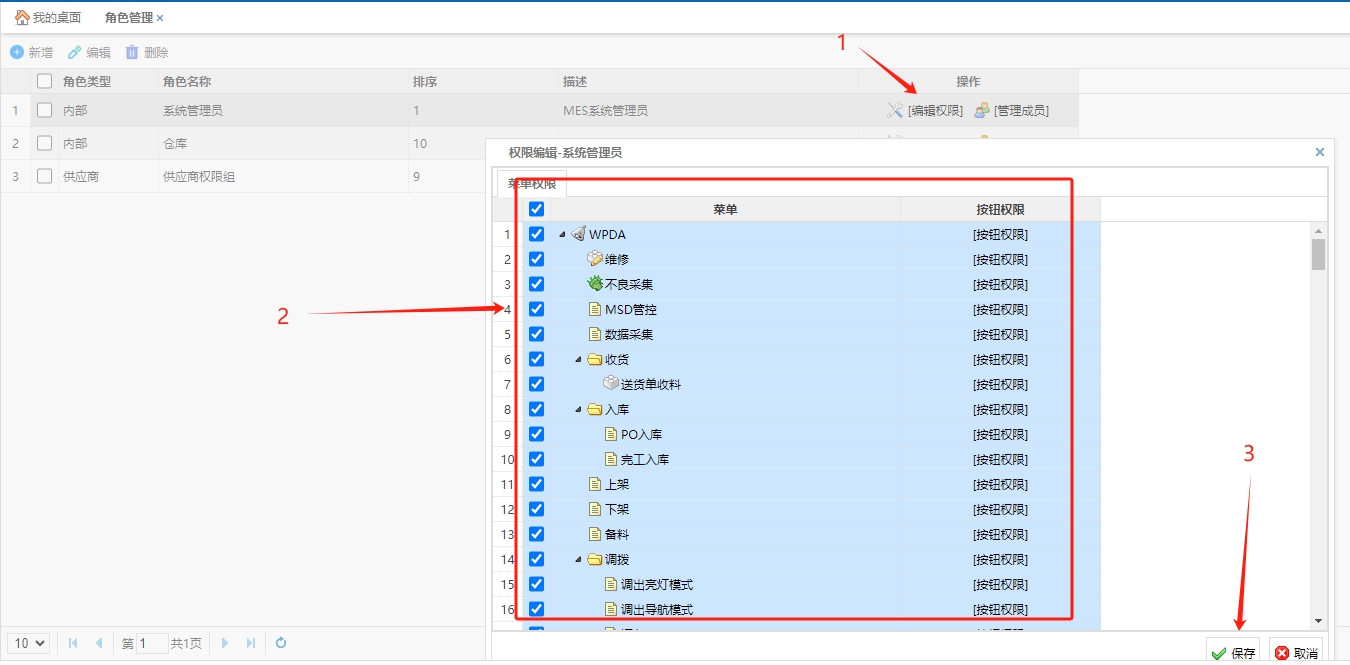Toggle select-all checkbox in 菜单 header
Image resolution: width=1350 pixels, height=665 pixels.
pyautogui.click(x=536, y=209)
